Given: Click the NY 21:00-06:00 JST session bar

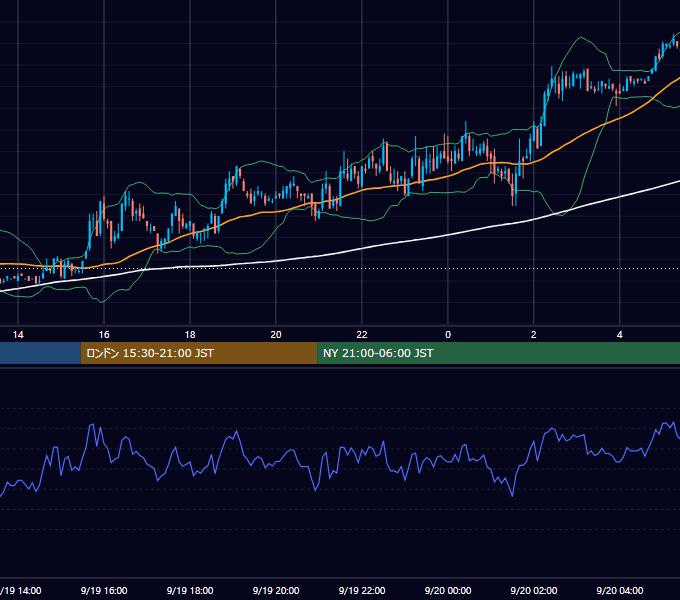Looking at the screenshot, I should 498,353.
